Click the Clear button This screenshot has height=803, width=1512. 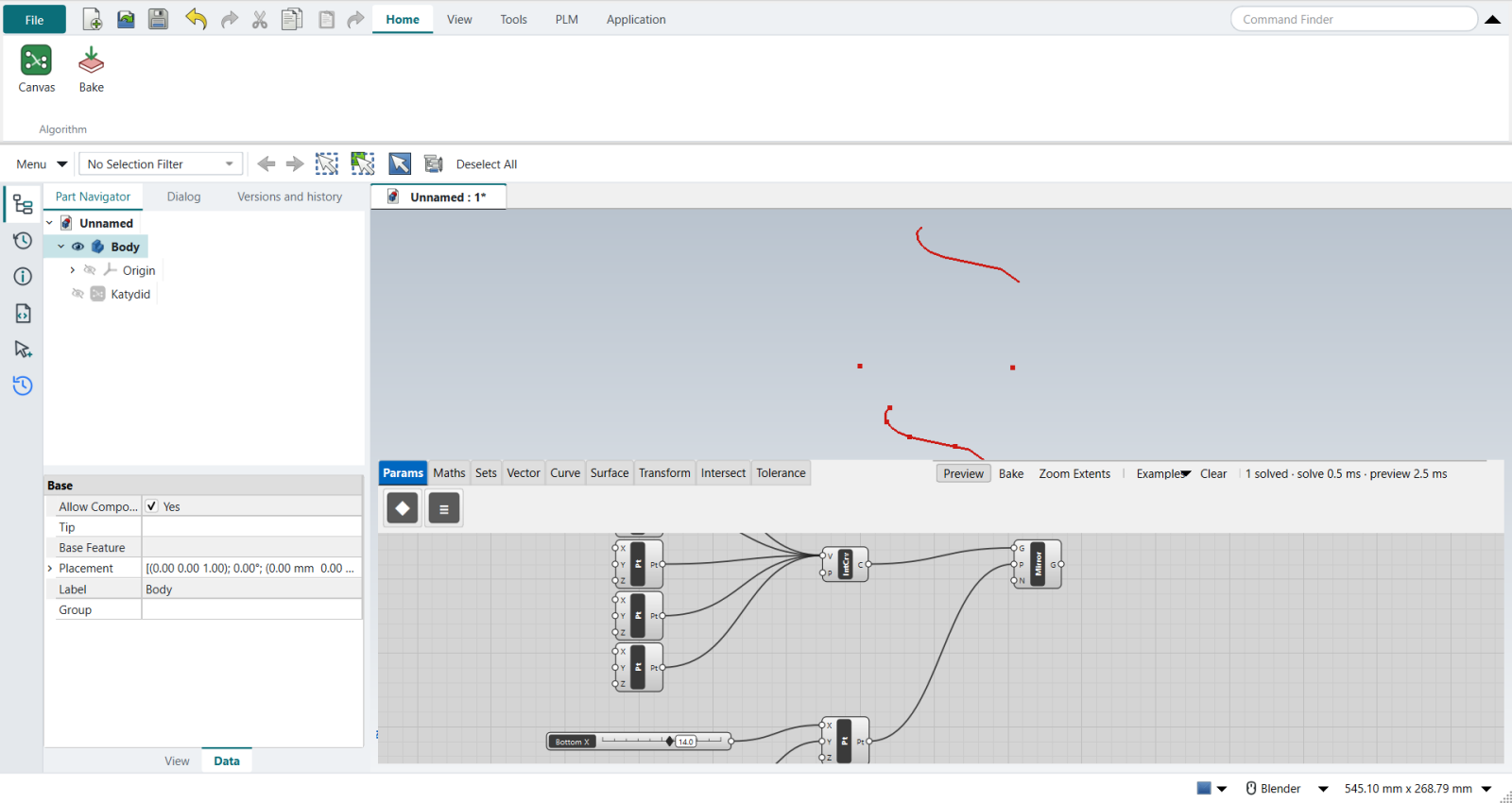pos(1213,473)
